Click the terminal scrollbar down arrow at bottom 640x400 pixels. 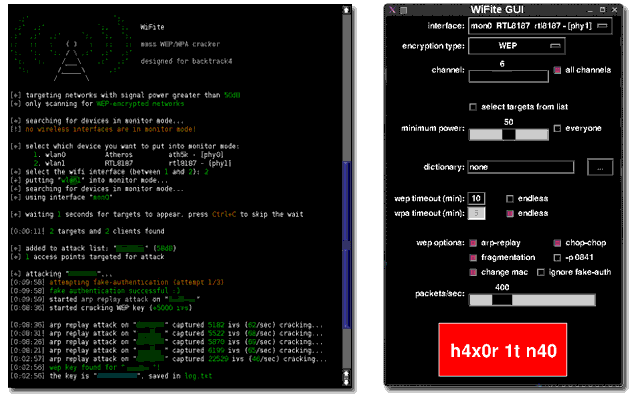[346, 382]
